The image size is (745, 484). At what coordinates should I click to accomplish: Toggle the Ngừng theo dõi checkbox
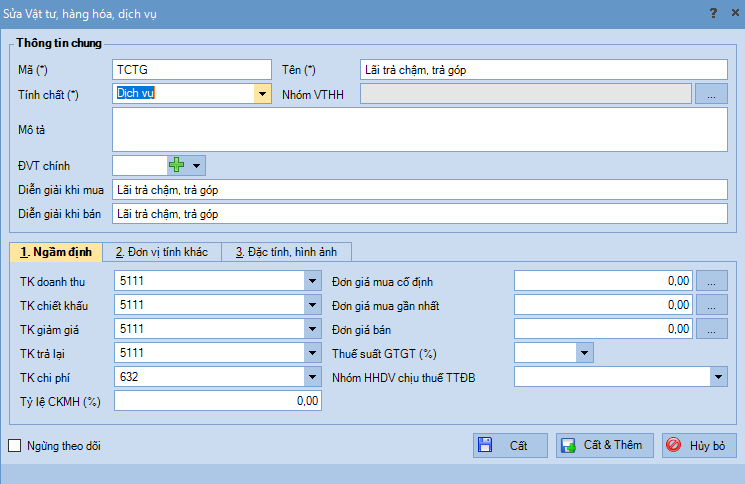15,446
